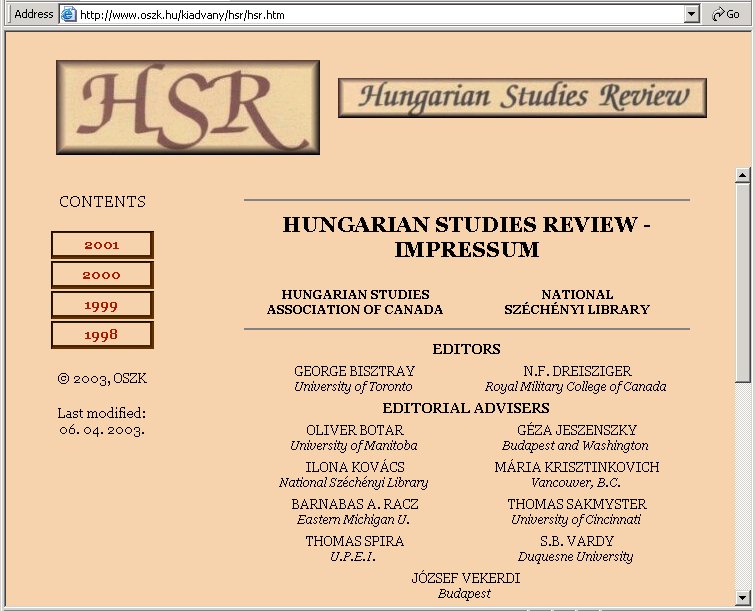Click 'University of Cincinnati' text
755x611 pixels.
tap(576, 520)
